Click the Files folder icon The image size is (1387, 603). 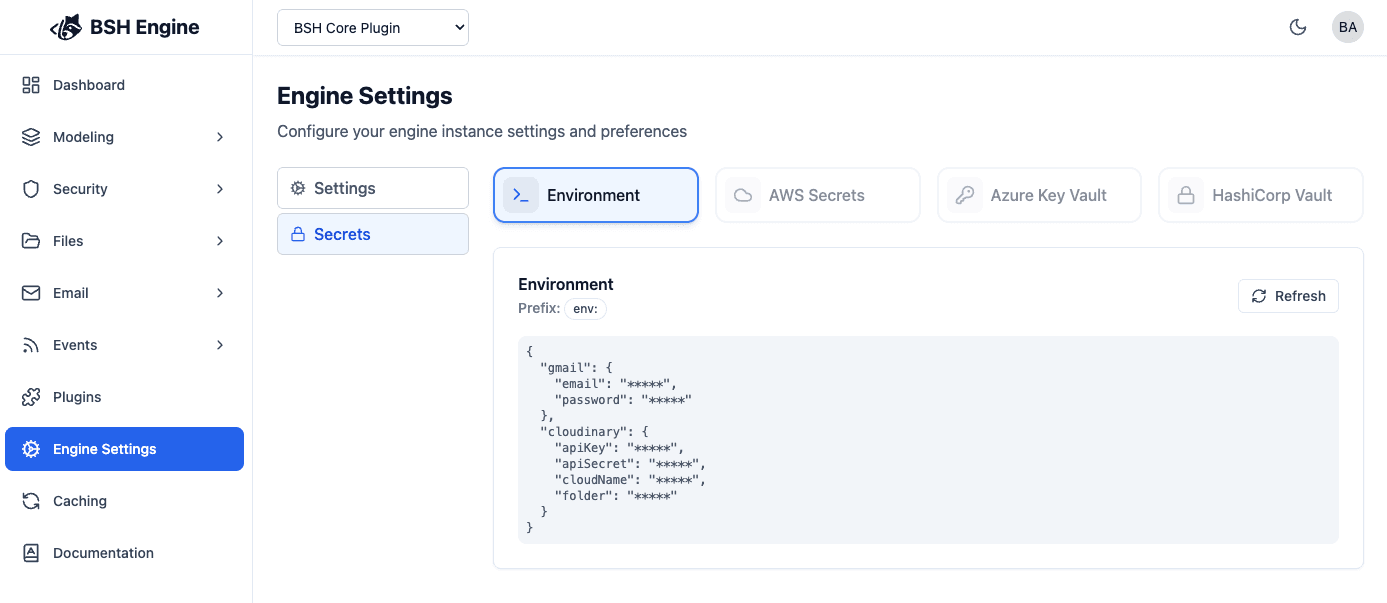[x=31, y=241]
